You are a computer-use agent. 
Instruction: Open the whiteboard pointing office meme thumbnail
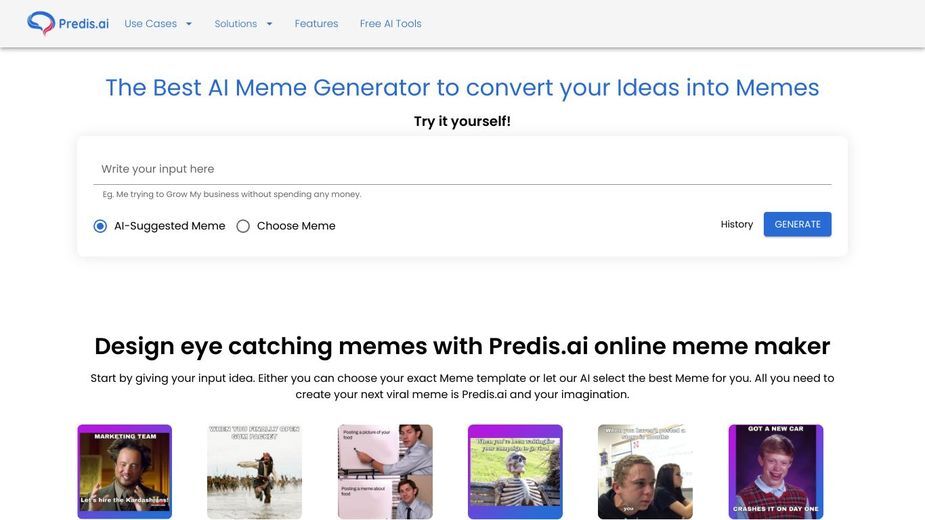coord(385,472)
